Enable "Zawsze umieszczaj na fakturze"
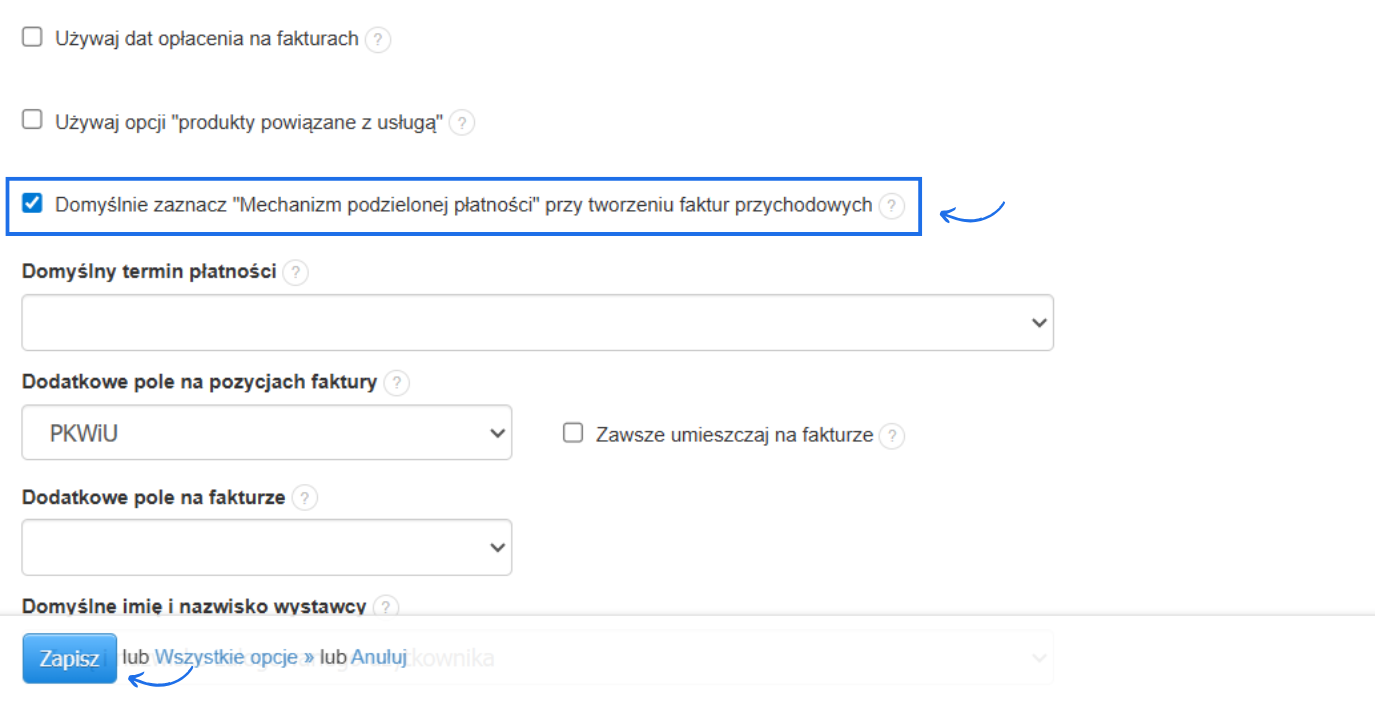This screenshot has width=1378, height=708. [x=572, y=431]
